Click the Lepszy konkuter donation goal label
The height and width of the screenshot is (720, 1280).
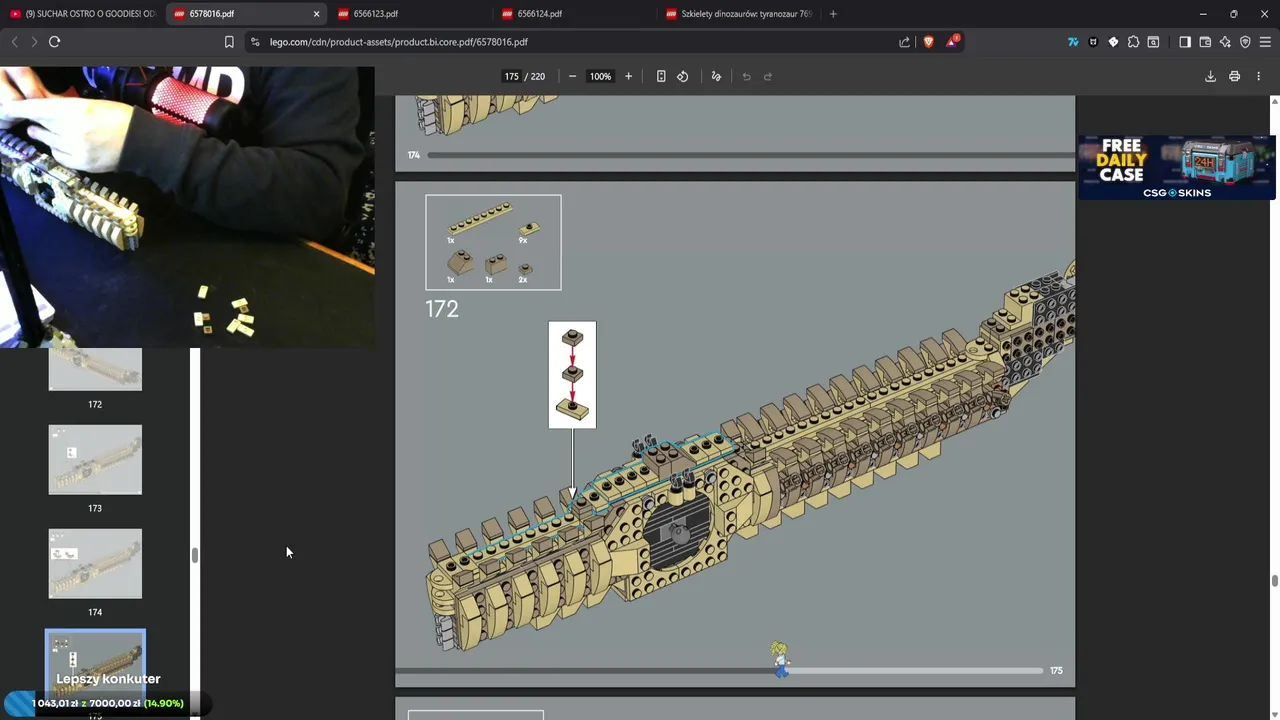point(108,679)
